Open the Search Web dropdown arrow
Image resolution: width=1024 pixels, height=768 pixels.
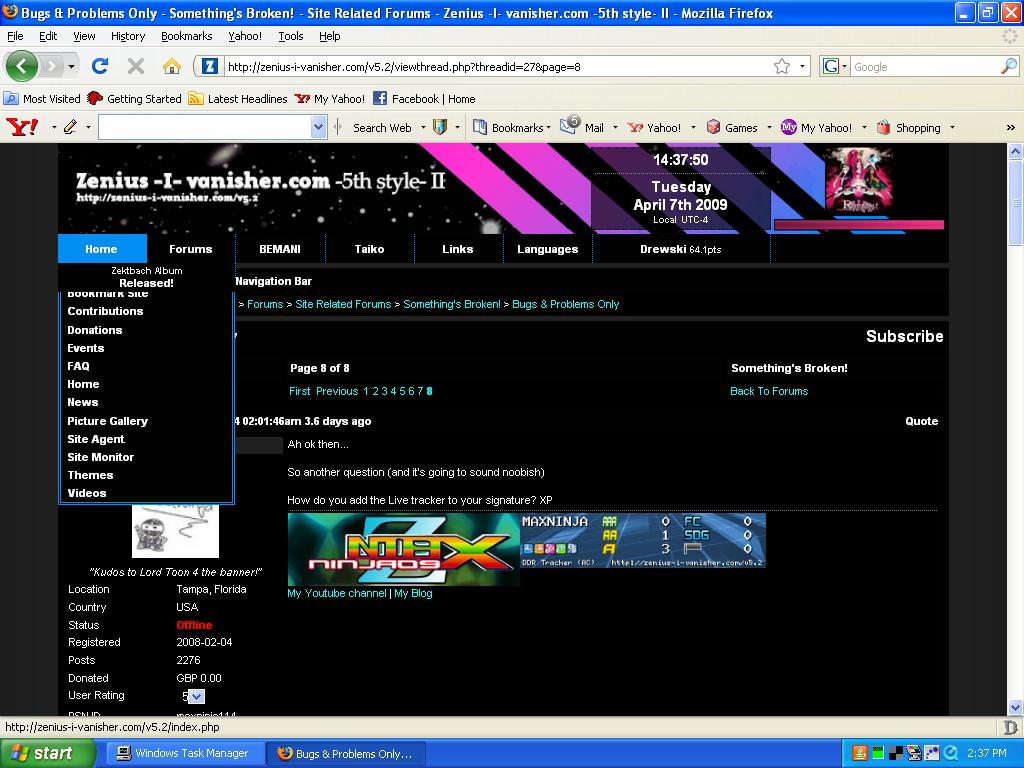pos(423,127)
